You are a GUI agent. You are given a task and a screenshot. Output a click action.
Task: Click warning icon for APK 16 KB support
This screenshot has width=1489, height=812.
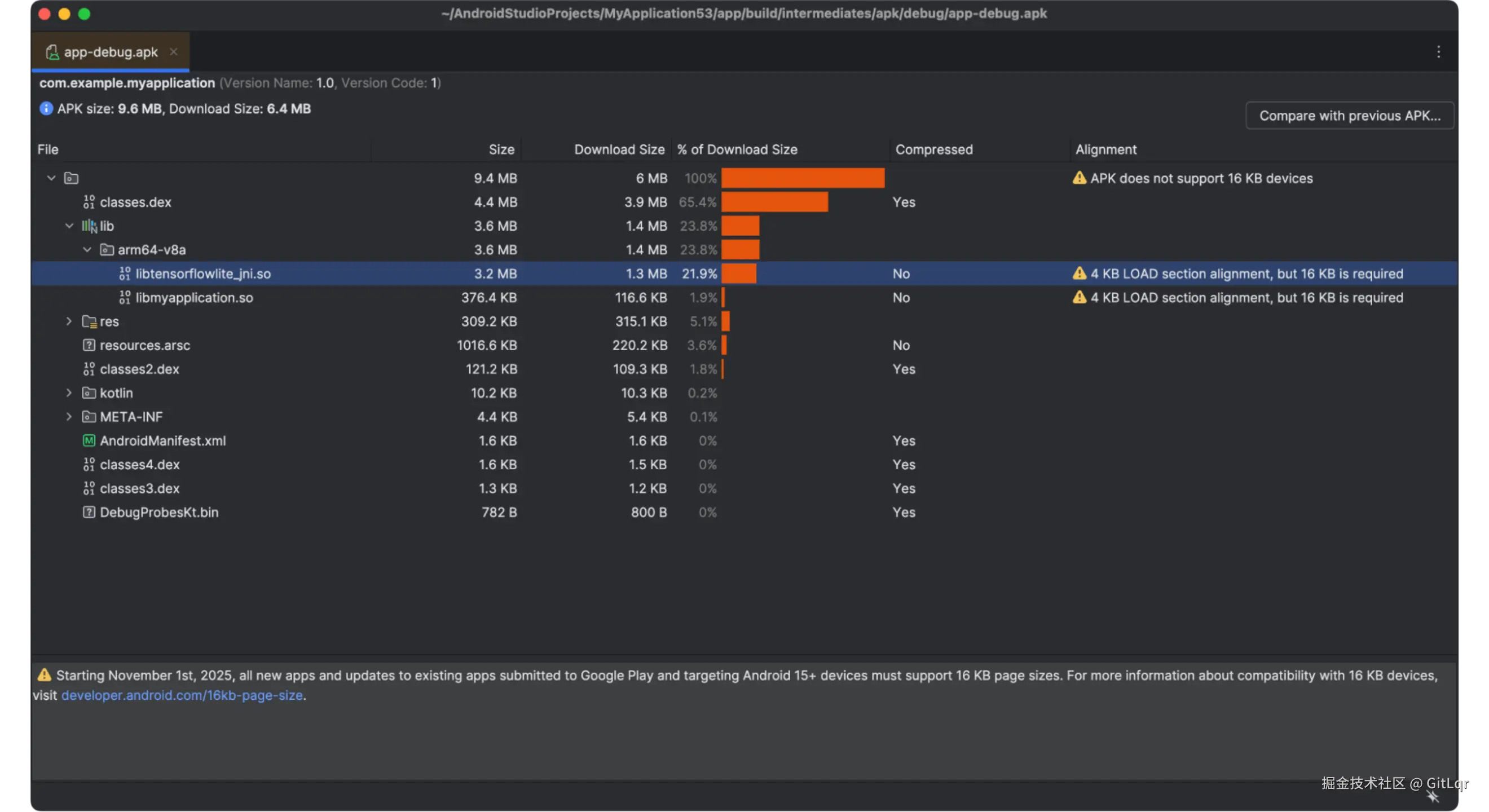1079,178
